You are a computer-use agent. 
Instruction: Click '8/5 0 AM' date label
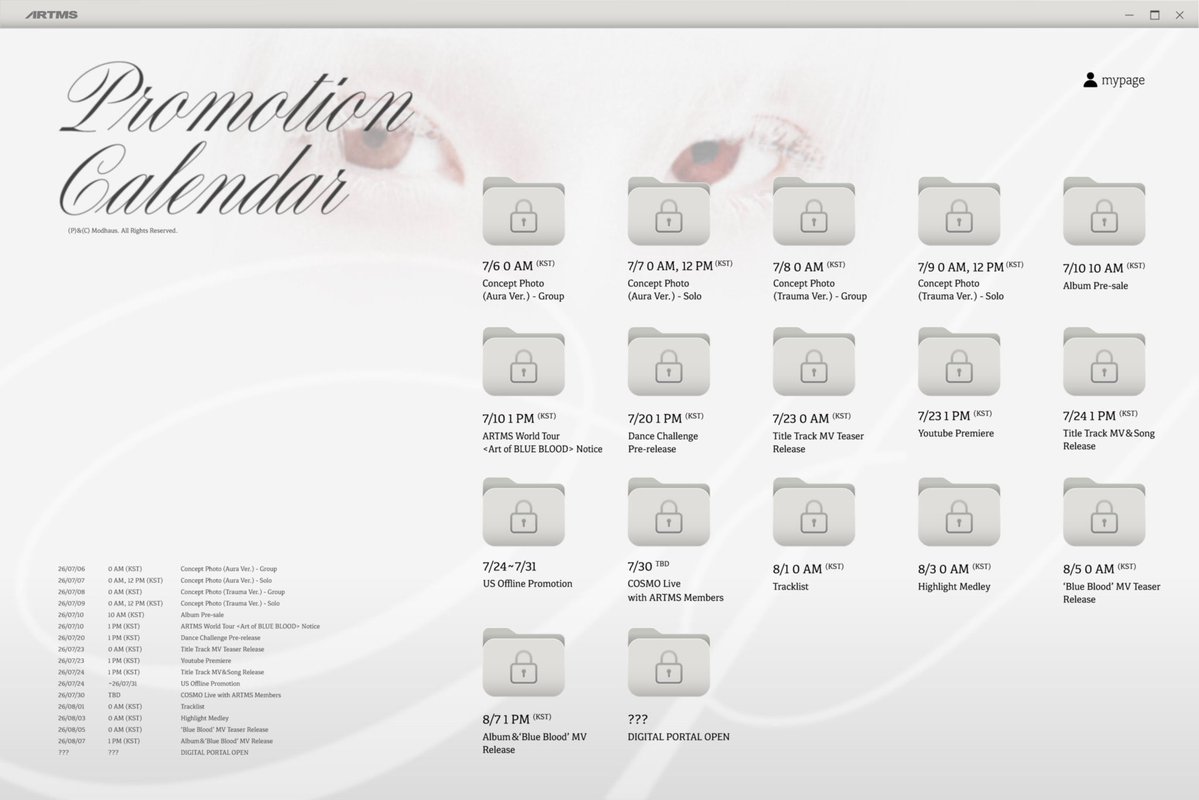click(x=1100, y=569)
